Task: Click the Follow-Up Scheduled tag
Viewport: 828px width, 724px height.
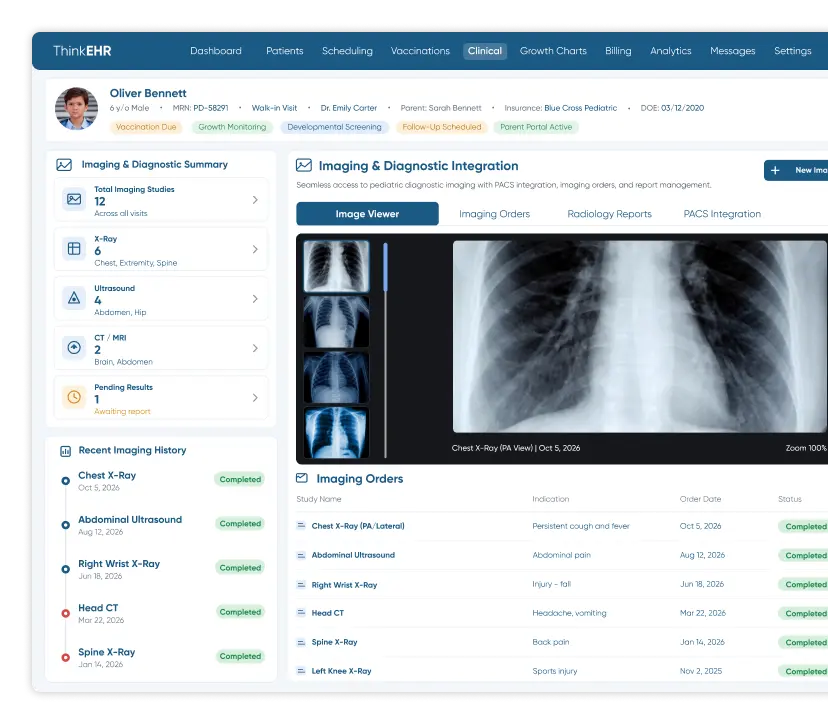Action: (x=441, y=127)
